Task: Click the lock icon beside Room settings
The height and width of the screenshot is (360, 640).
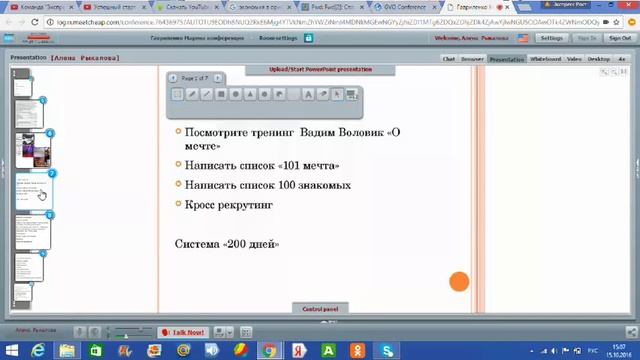Action: pos(309,38)
